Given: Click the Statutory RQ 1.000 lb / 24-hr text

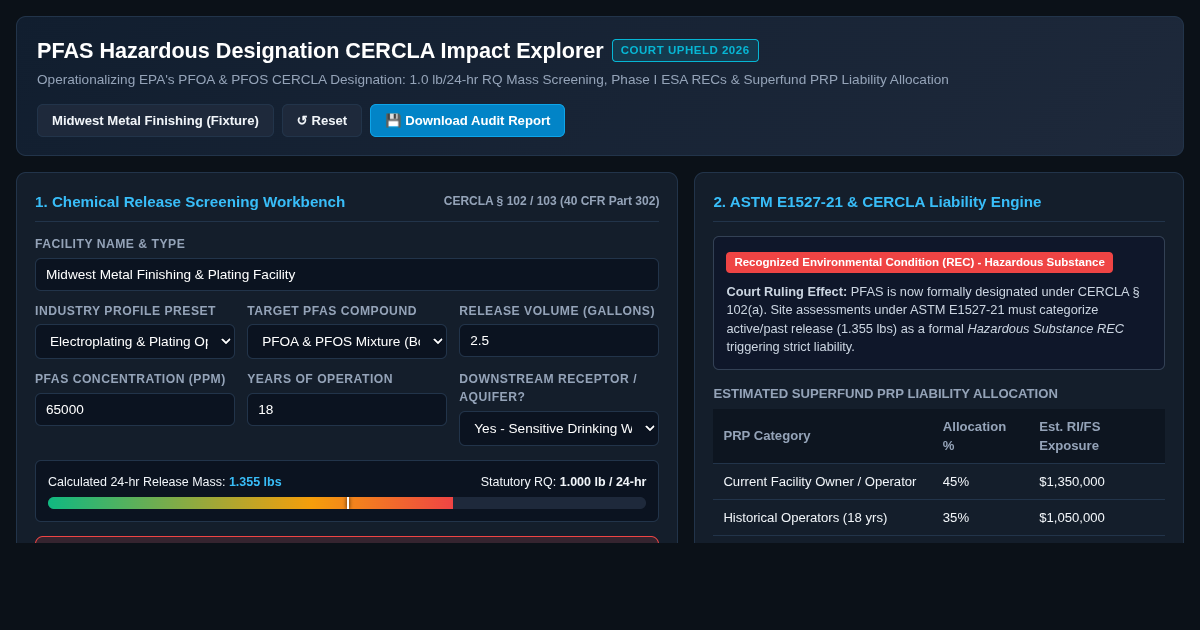Looking at the screenshot, I should [x=563, y=482].
